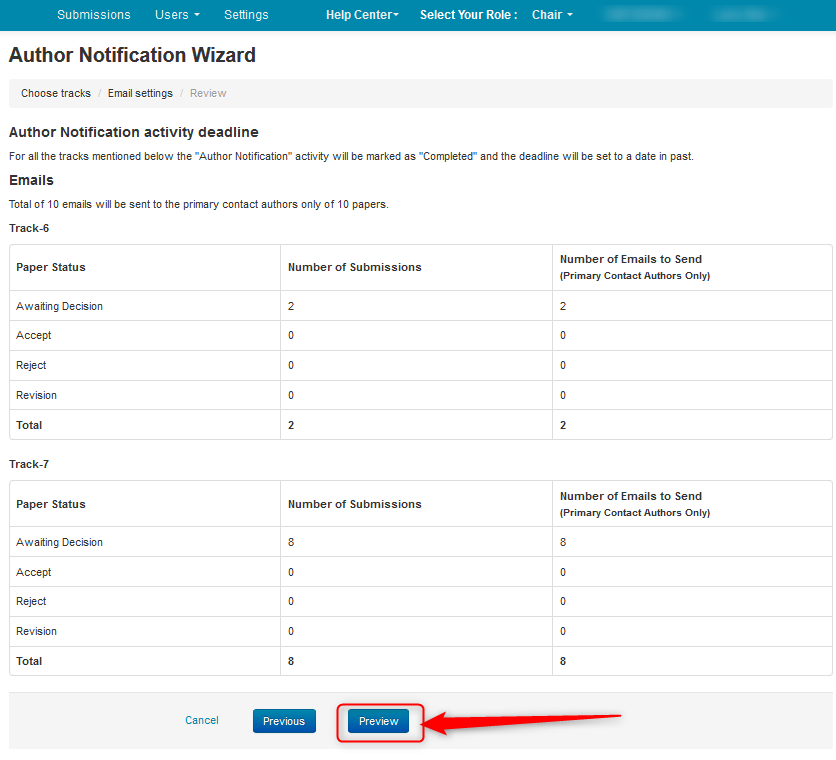Go back to Choose tracks breadcrumb step
Viewport: 836px width, 760px height.
point(56,93)
